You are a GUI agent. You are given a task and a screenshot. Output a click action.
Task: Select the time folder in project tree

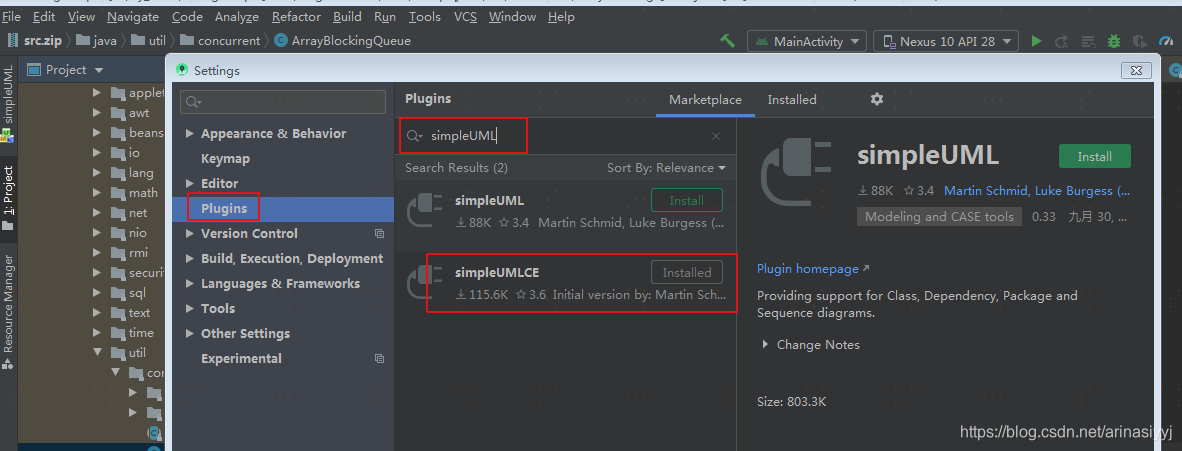coord(132,333)
